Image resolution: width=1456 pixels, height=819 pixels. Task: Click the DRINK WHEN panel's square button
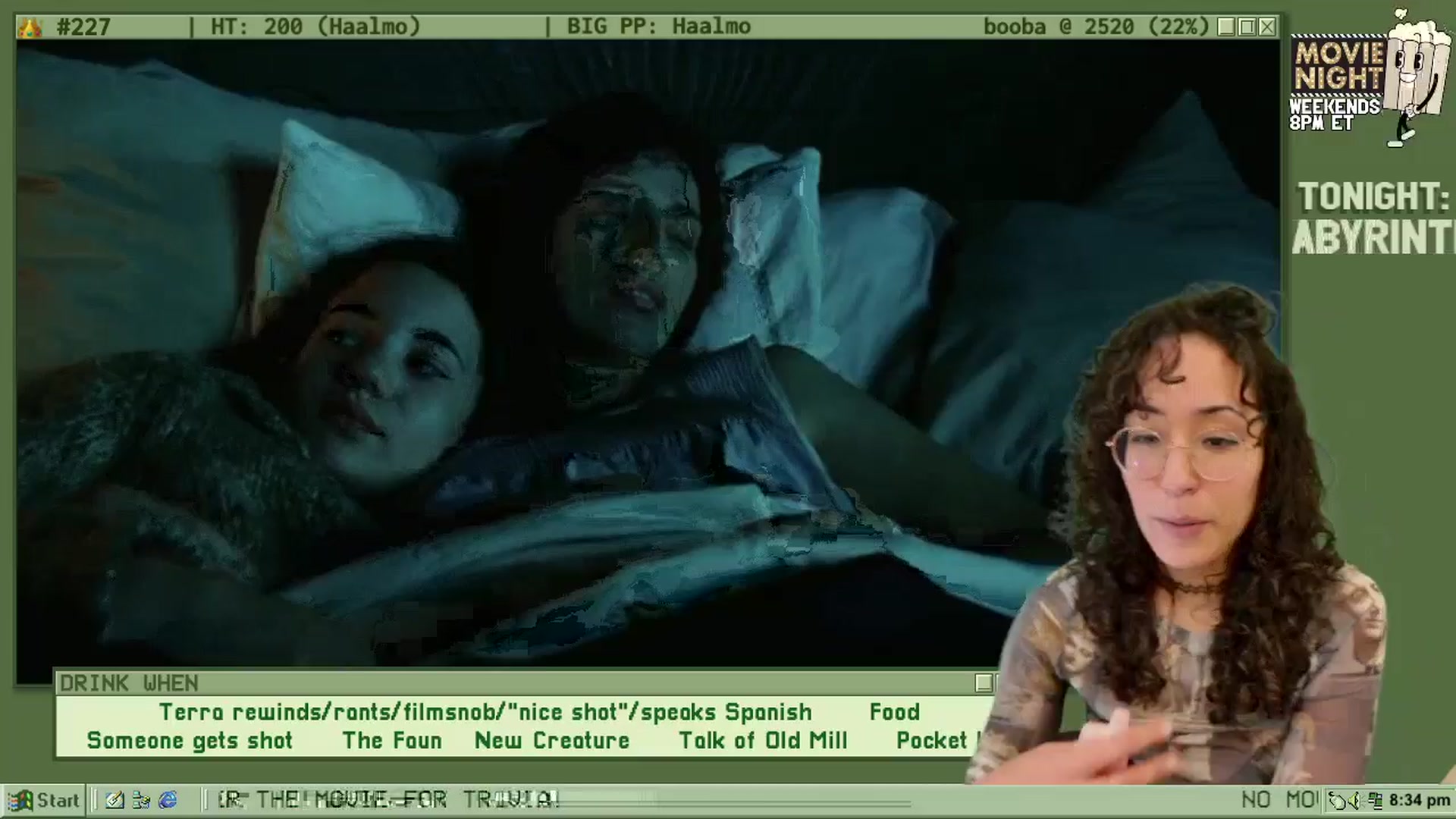point(984,683)
